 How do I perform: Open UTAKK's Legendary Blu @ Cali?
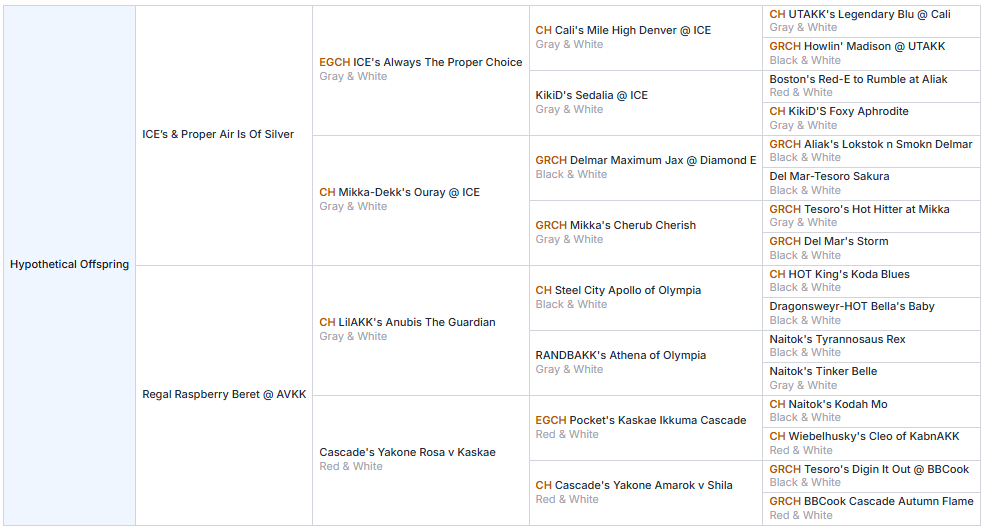tap(869, 14)
